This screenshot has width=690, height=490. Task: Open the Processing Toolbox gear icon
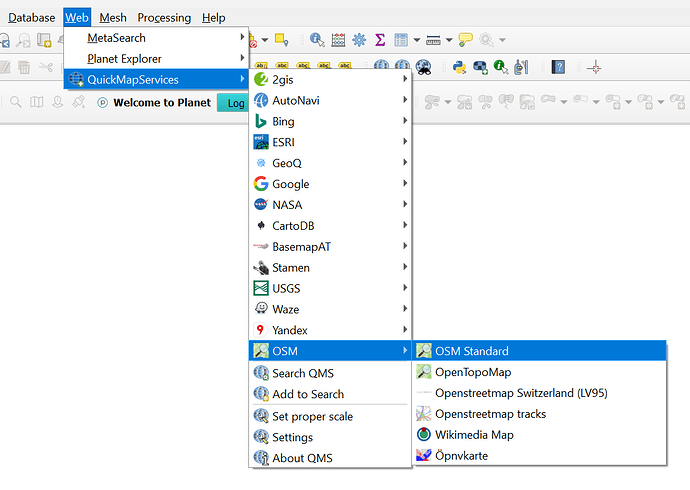[x=359, y=40]
